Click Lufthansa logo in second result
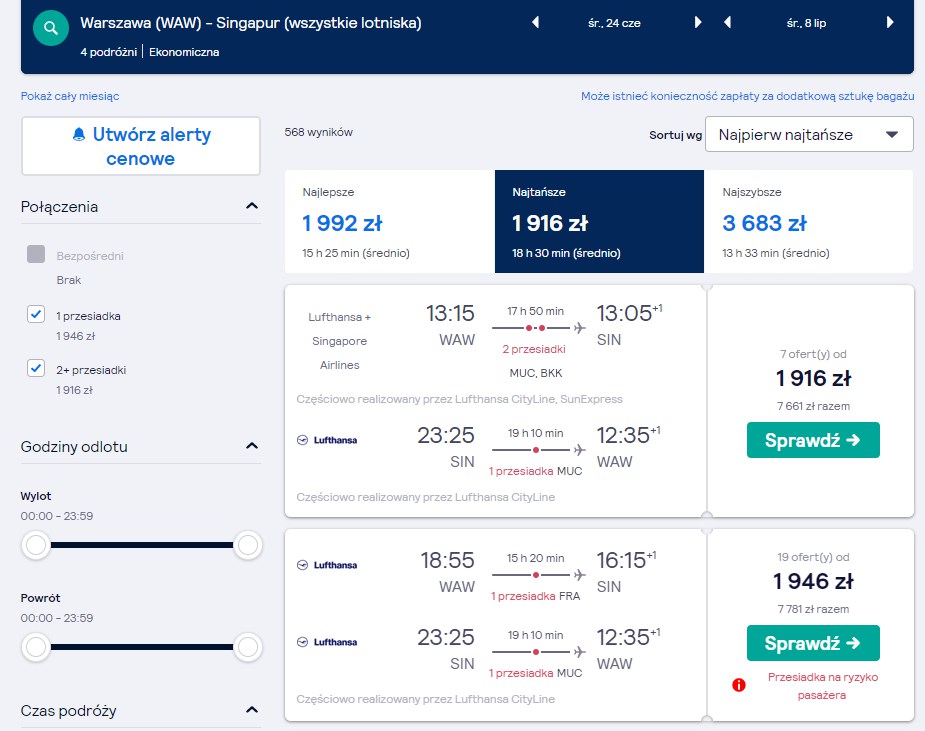Viewport: 925px width, 731px height. coord(327,565)
